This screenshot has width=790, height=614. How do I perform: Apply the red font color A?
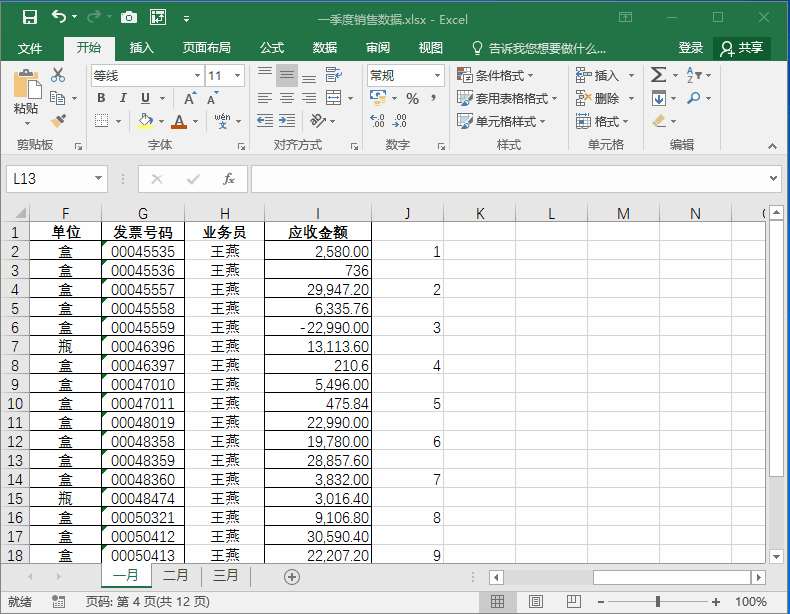coord(179,121)
